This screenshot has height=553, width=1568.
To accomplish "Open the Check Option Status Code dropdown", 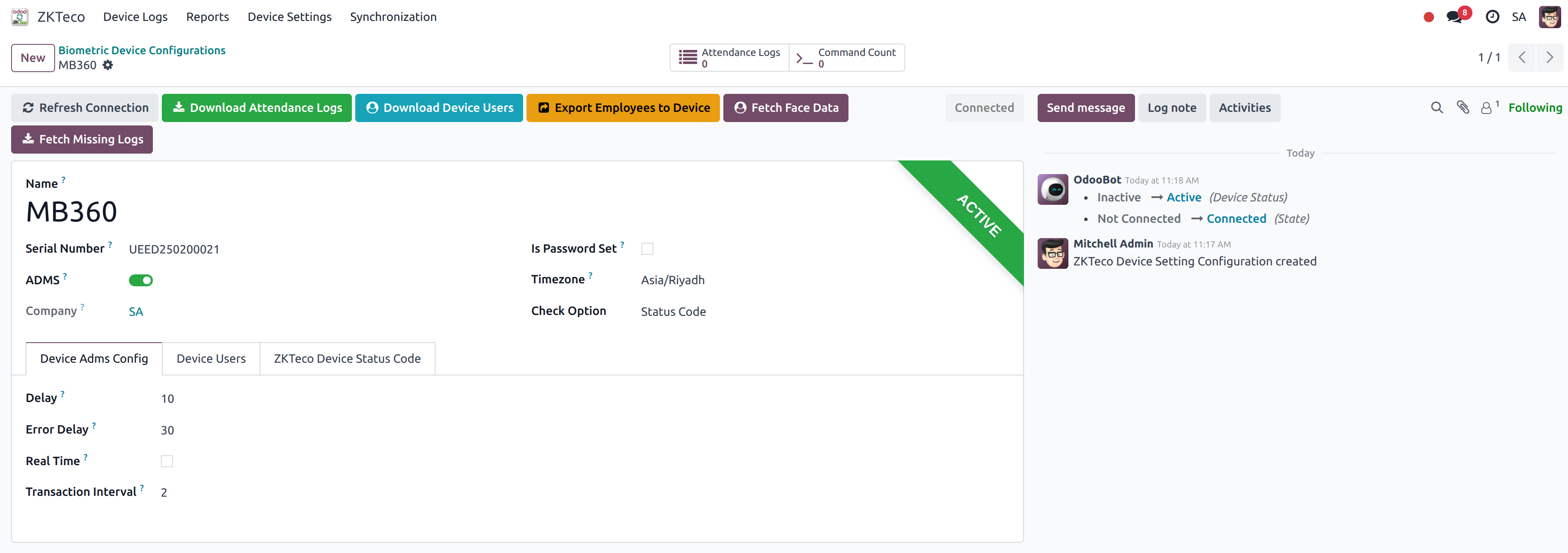I will coord(673,311).
